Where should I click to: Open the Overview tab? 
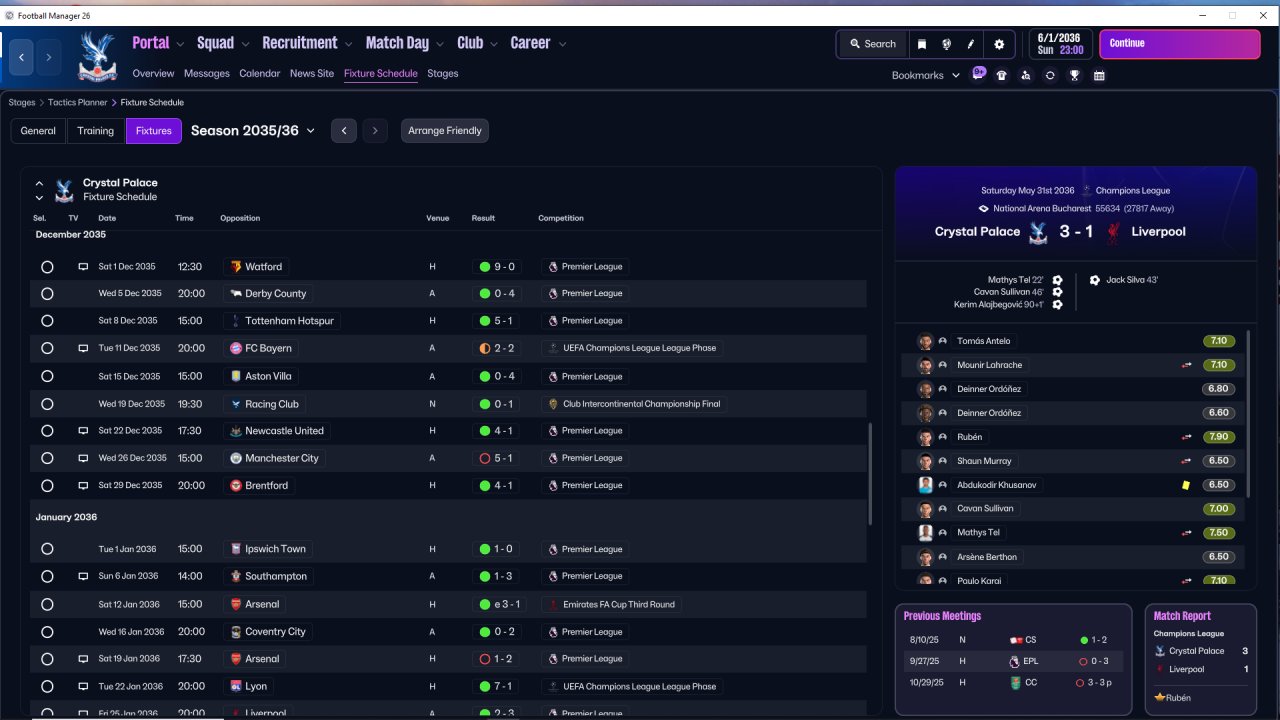[x=153, y=73]
